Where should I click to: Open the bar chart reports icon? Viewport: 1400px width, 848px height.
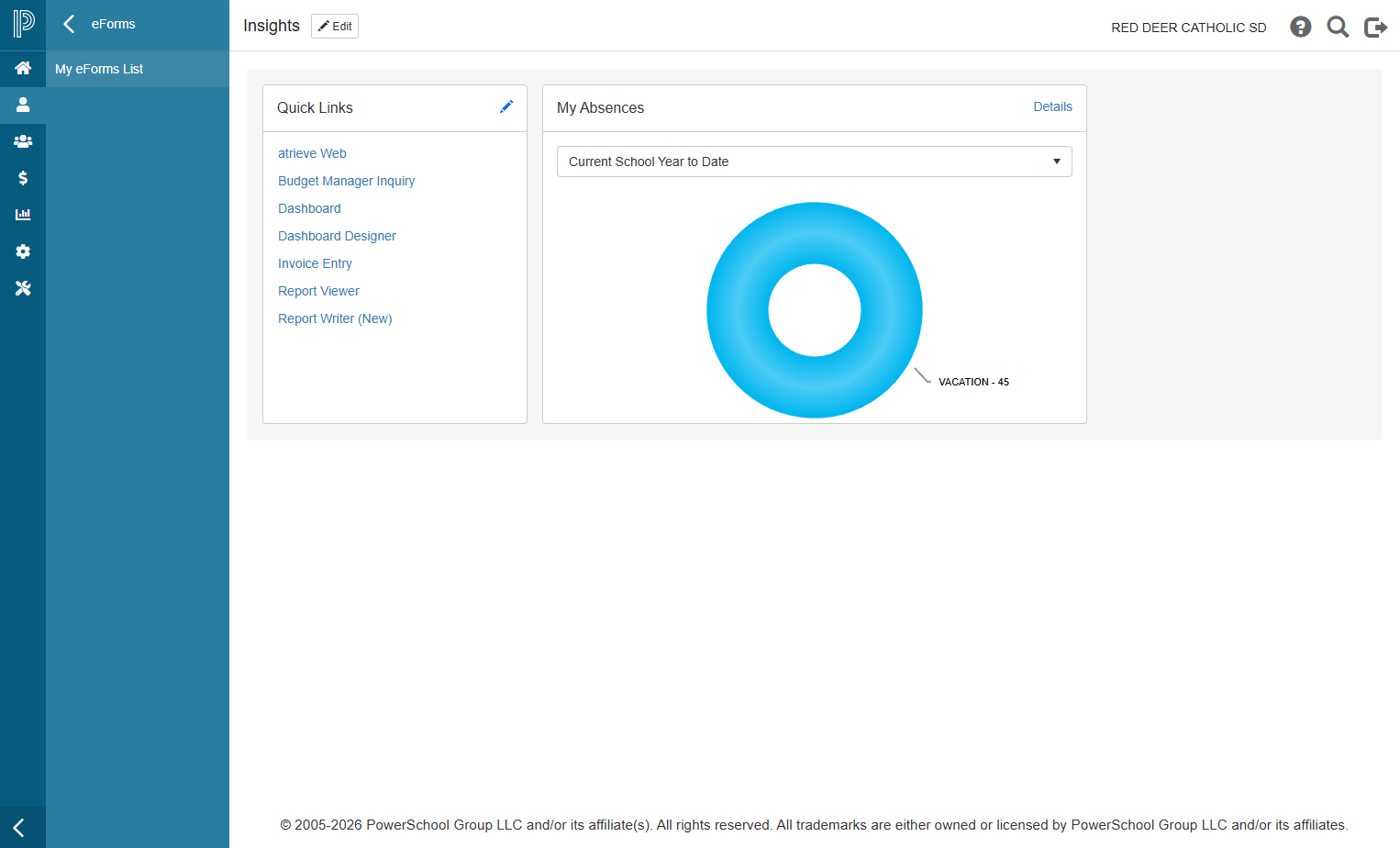click(x=23, y=215)
